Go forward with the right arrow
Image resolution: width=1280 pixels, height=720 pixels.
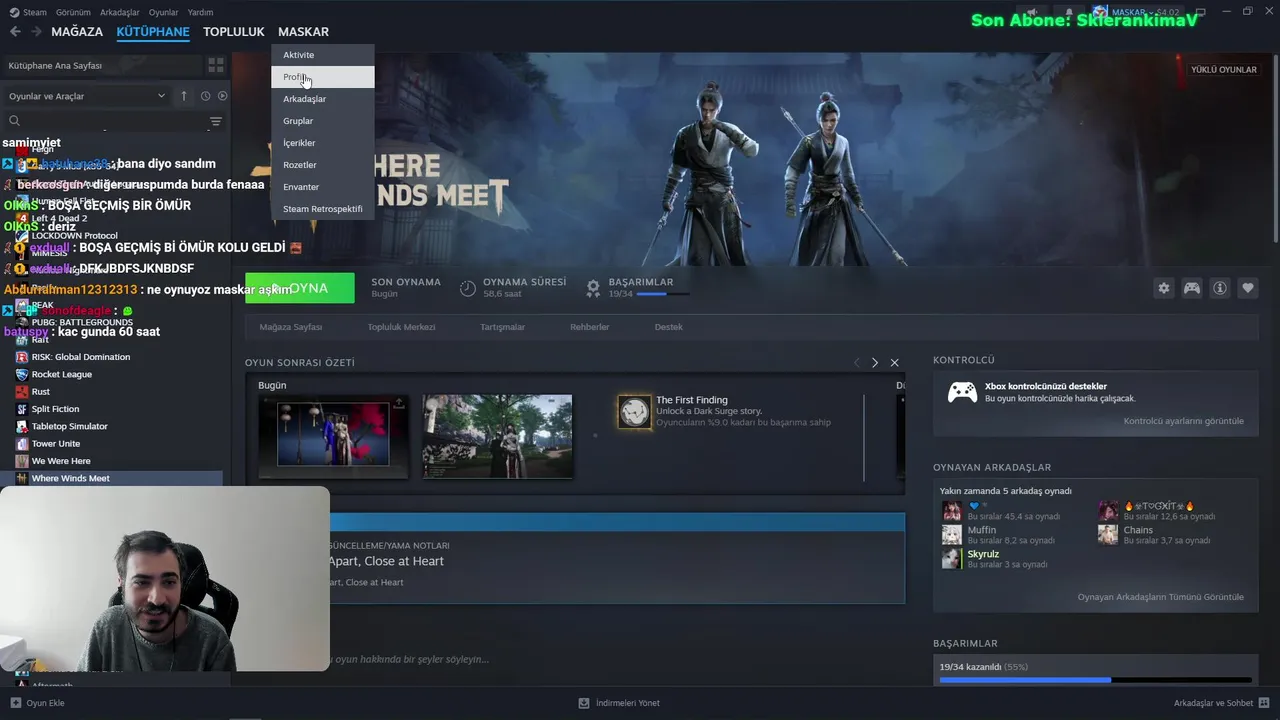[37, 32]
